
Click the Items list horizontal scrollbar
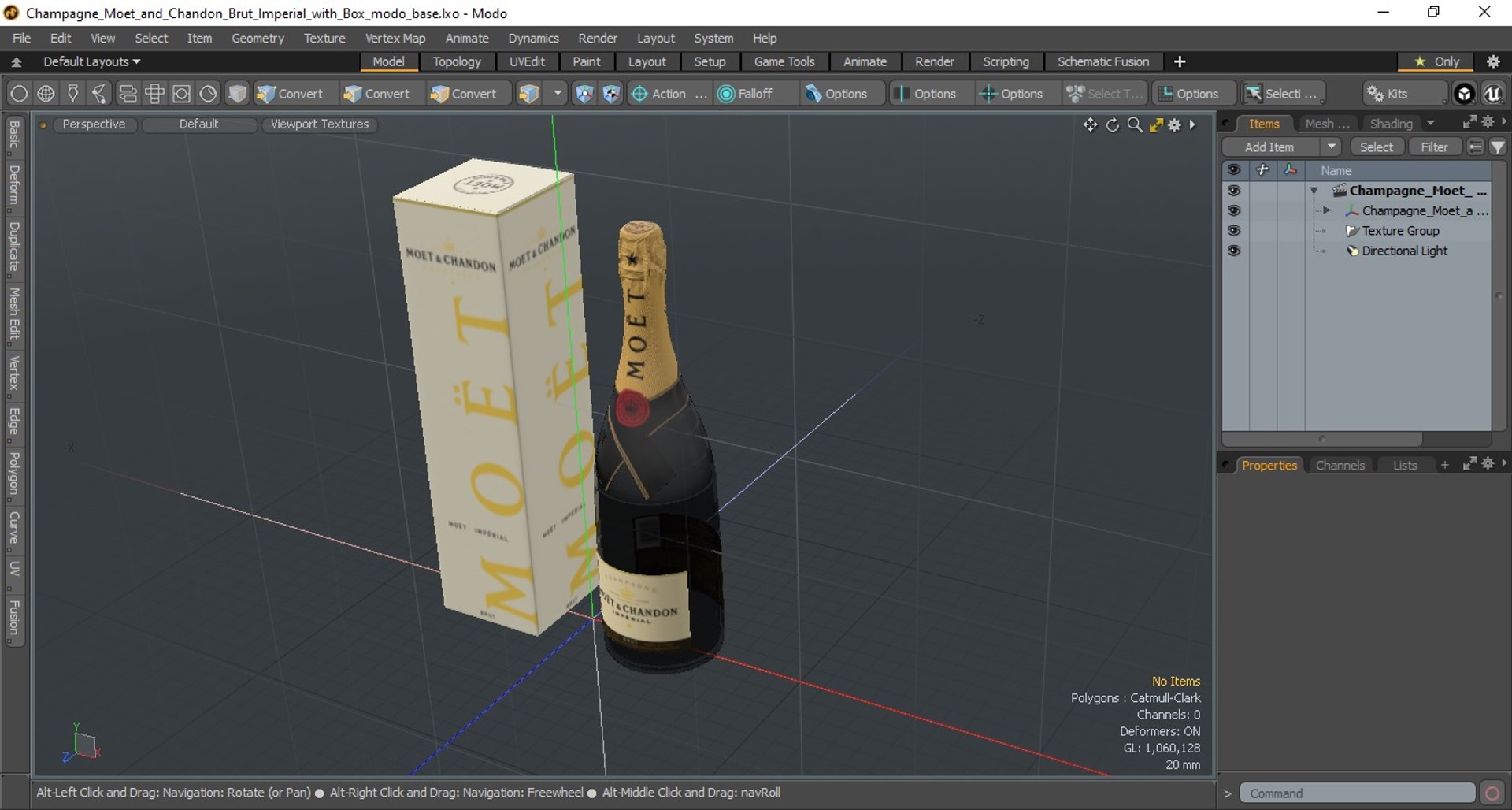point(1322,439)
